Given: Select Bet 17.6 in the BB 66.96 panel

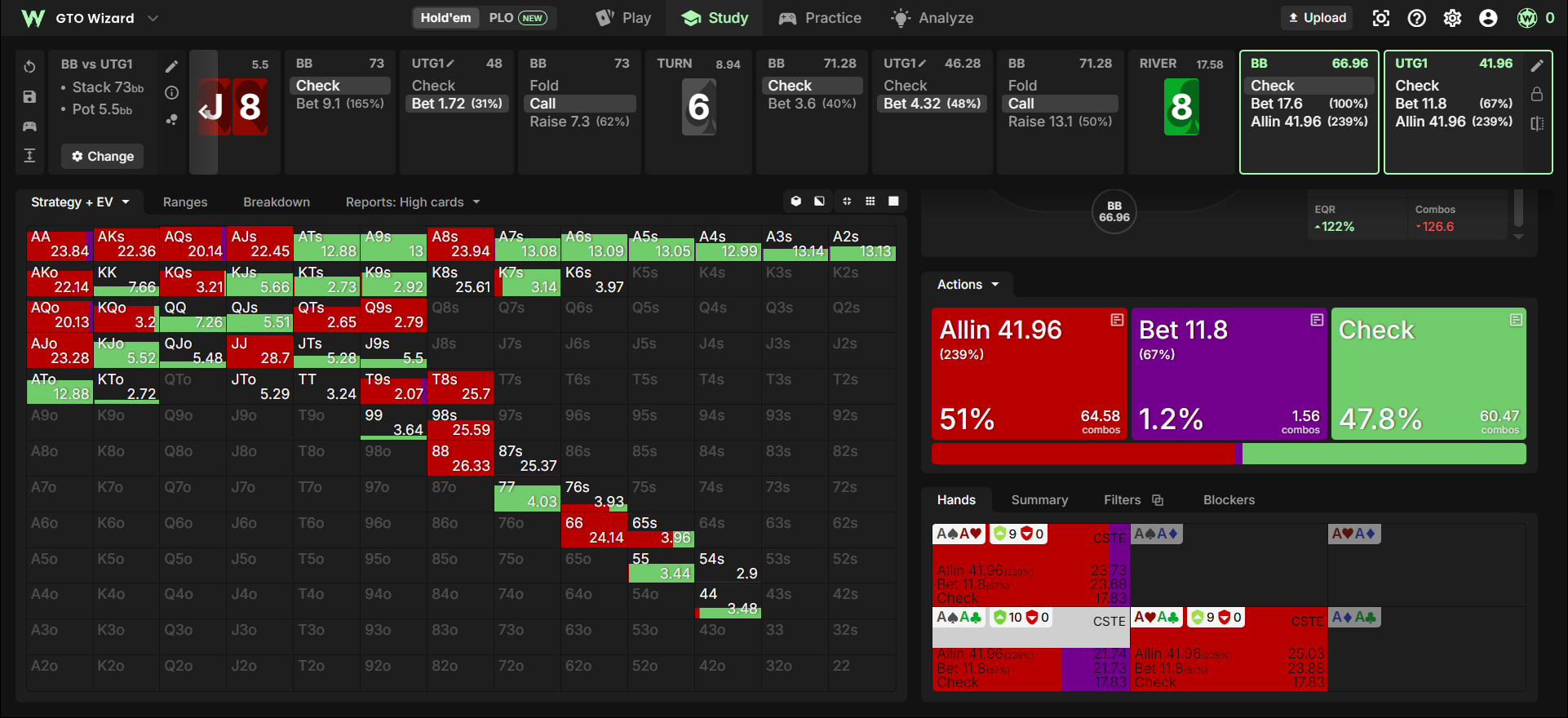Looking at the screenshot, I should coord(1309,104).
